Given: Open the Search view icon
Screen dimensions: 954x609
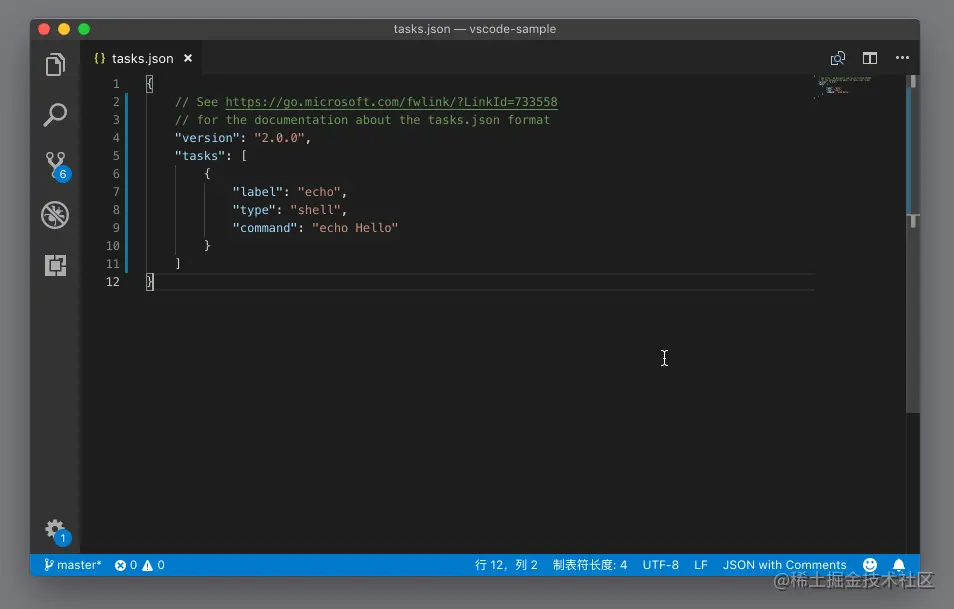Looking at the screenshot, I should 55,115.
